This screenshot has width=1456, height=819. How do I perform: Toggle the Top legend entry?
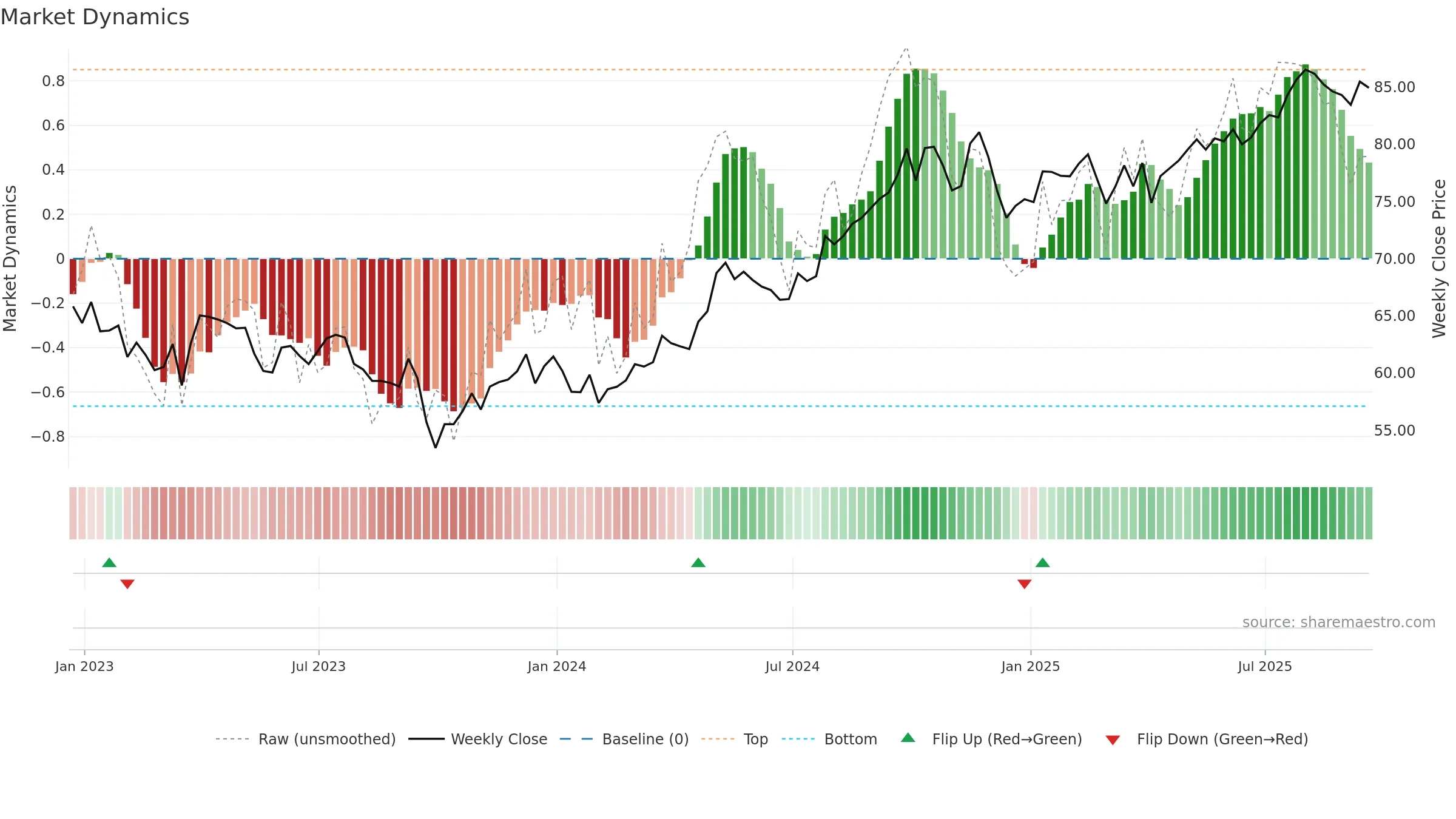735,739
